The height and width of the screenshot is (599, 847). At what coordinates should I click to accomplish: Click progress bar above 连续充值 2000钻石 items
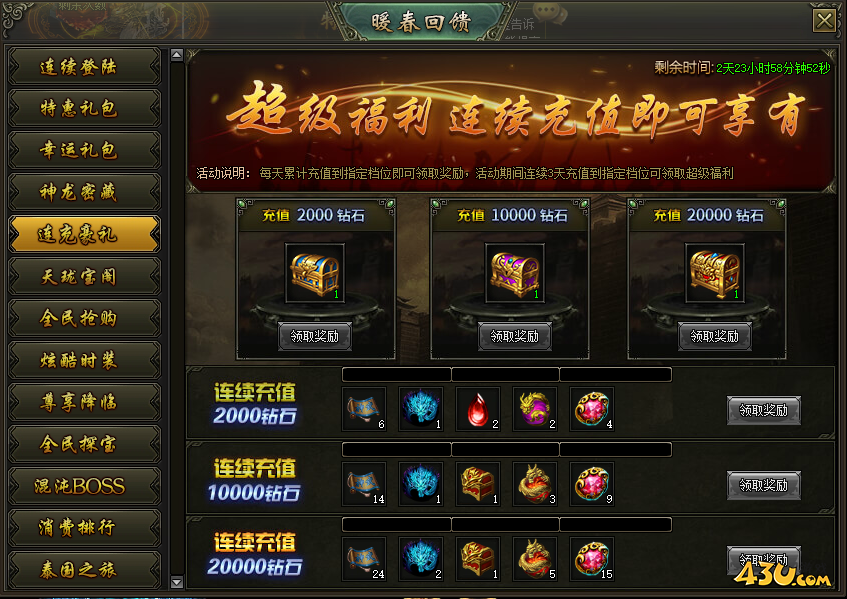pyautogui.click(x=507, y=374)
